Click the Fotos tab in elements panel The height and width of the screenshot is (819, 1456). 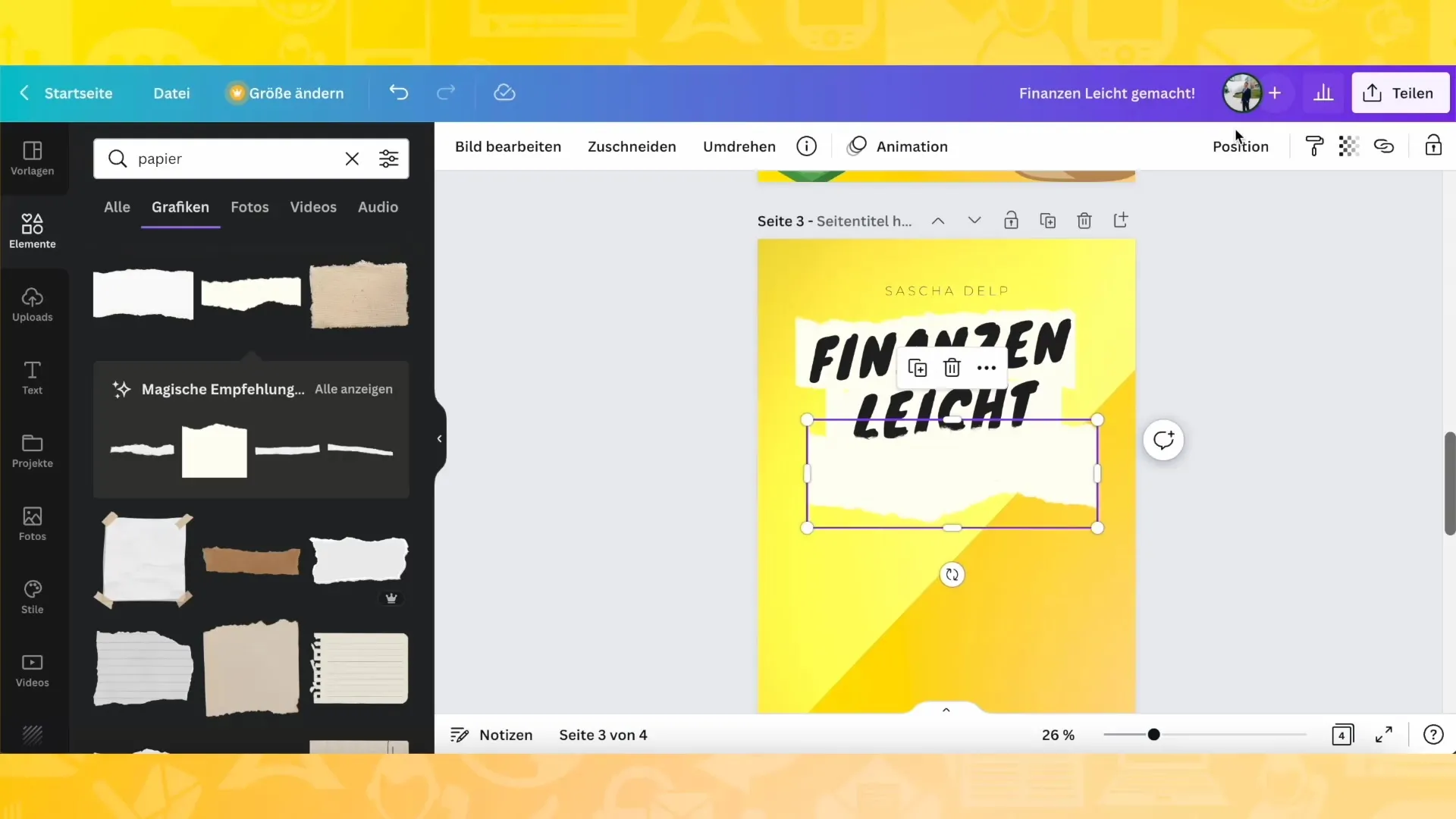(x=249, y=206)
